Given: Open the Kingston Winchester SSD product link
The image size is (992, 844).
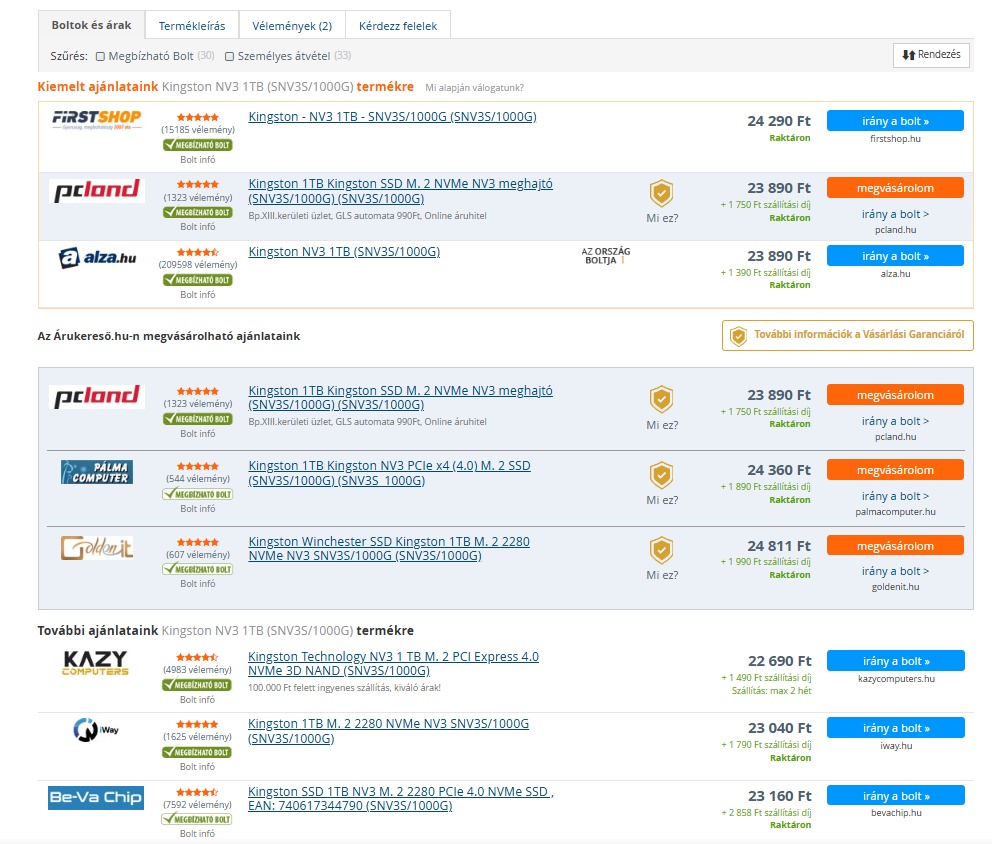Looking at the screenshot, I should (389, 549).
